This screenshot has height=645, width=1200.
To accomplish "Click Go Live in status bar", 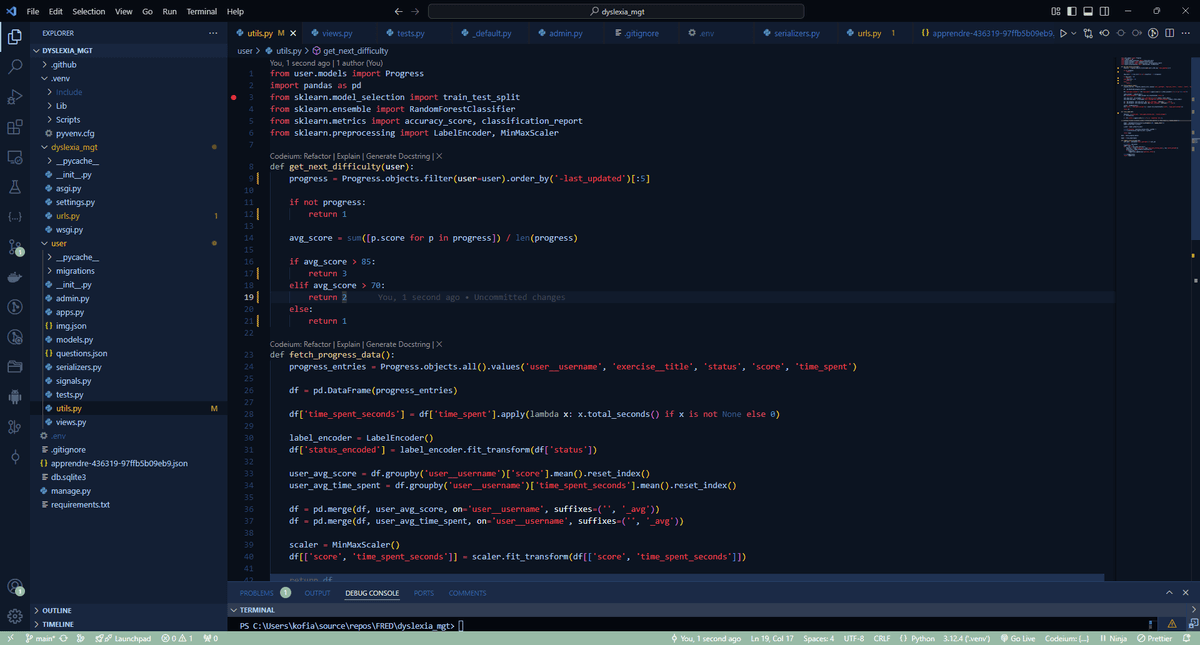I will [x=1016, y=638].
